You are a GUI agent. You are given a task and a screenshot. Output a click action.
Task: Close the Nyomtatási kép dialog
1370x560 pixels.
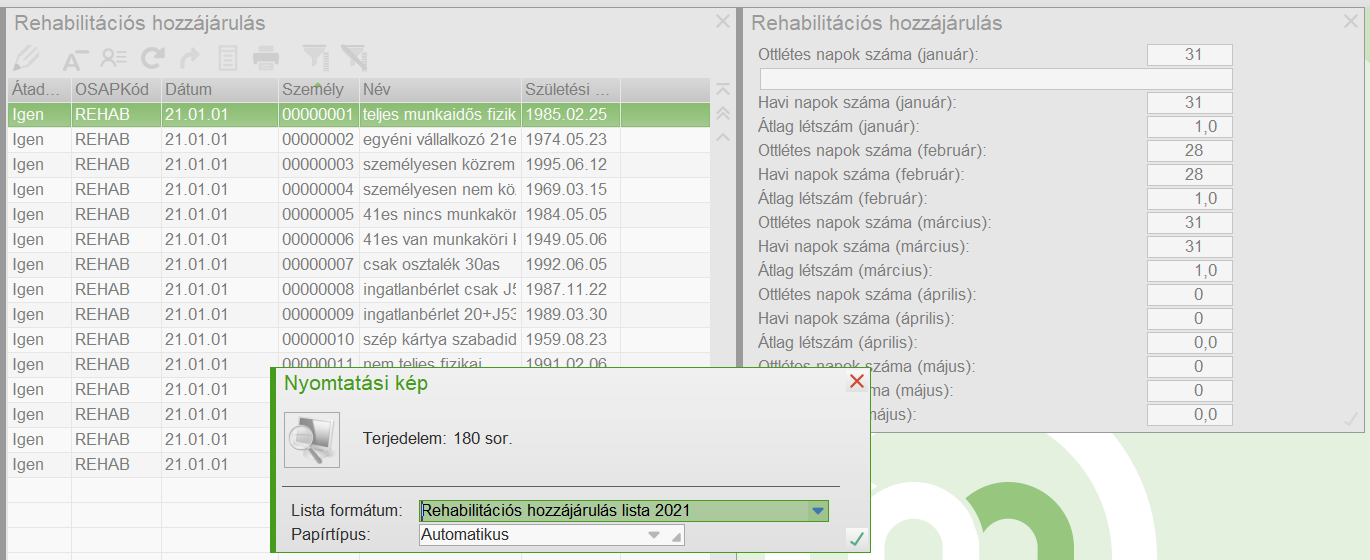point(856,382)
